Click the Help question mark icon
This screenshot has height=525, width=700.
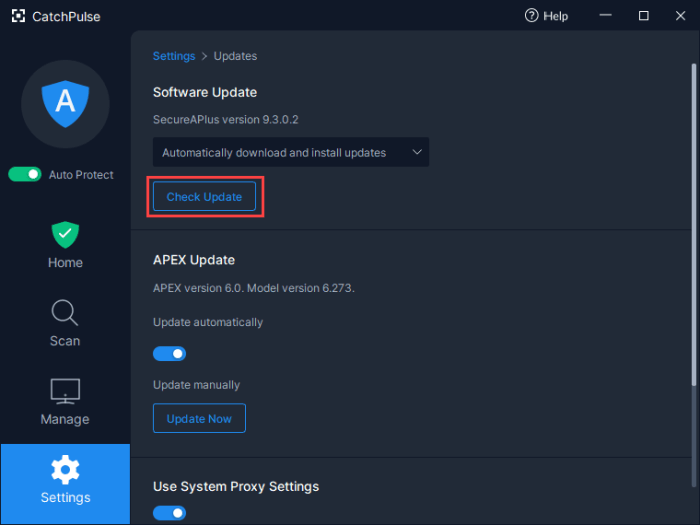531,16
